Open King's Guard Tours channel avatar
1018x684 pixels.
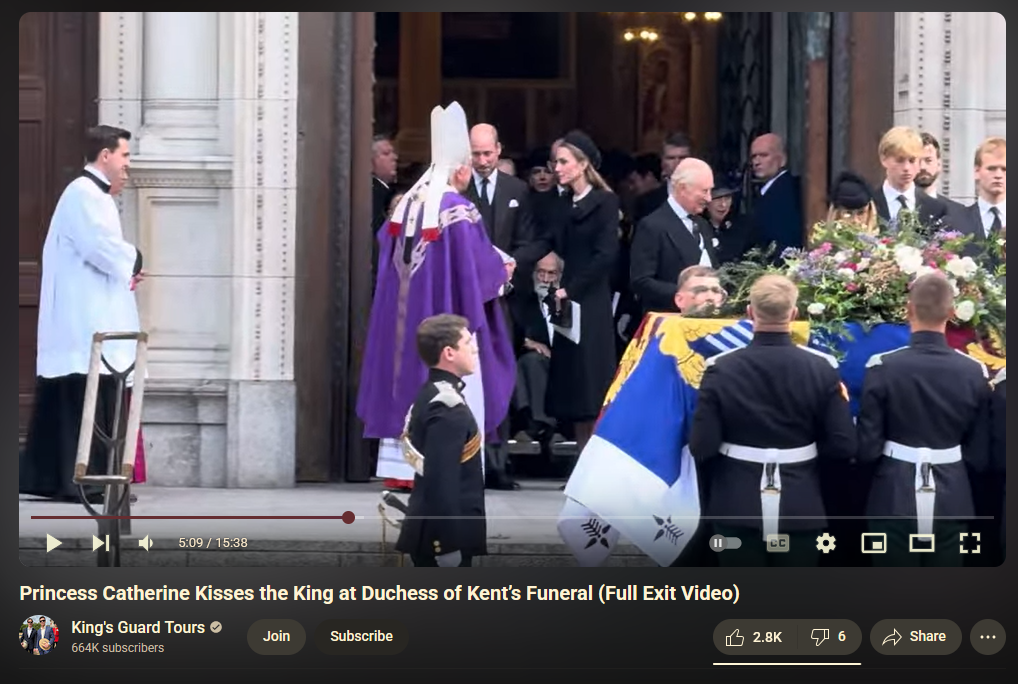pyautogui.click(x=39, y=635)
